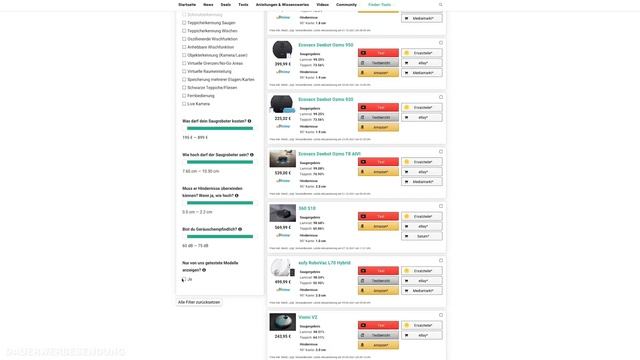This screenshot has width=640, height=360.
Task: Adjust the noise level dB slider
Action: point(220,237)
